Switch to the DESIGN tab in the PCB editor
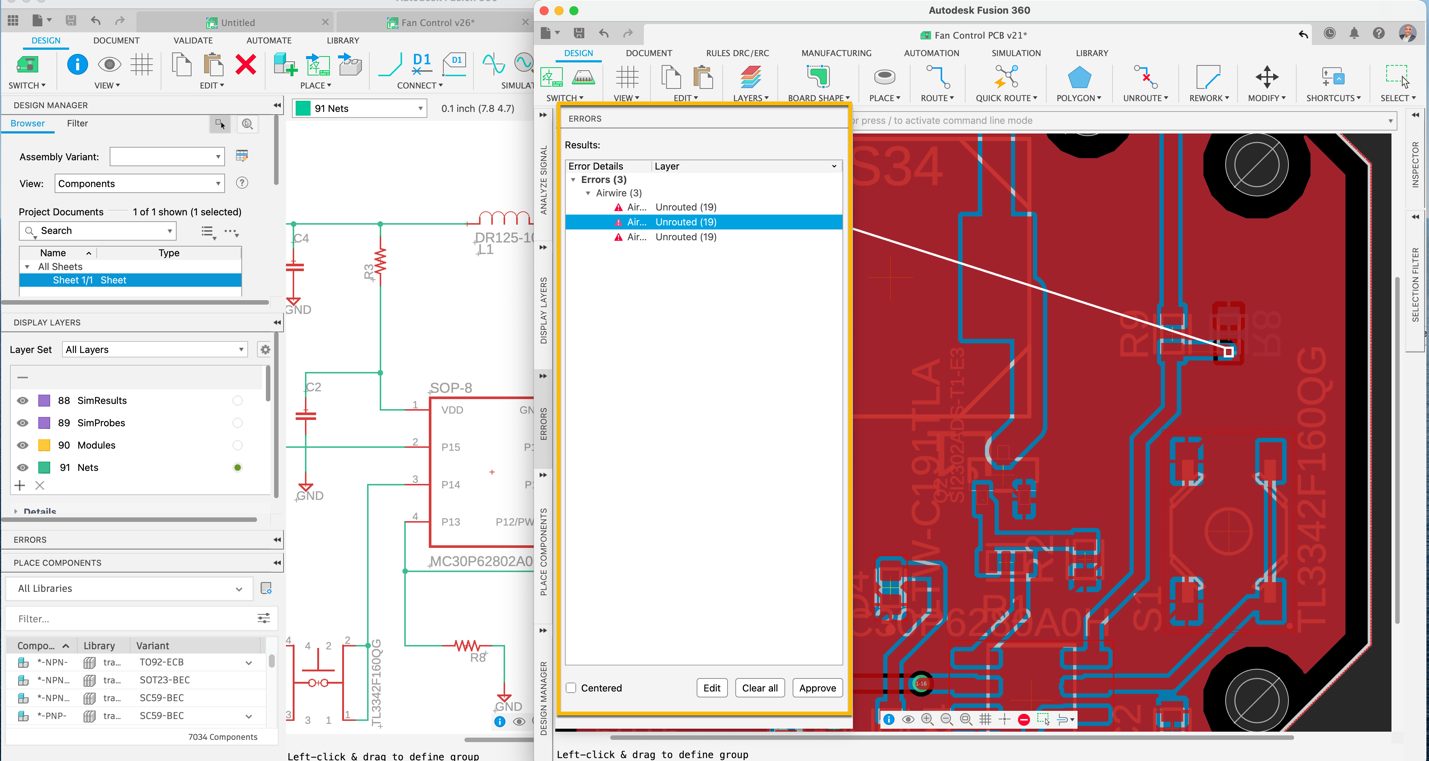 click(x=578, y=52)
